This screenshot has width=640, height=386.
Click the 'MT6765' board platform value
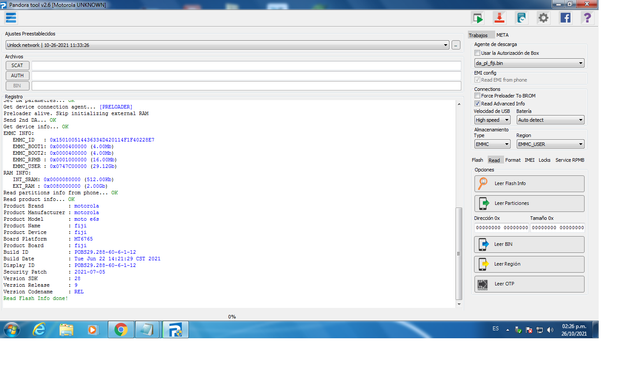83,239
